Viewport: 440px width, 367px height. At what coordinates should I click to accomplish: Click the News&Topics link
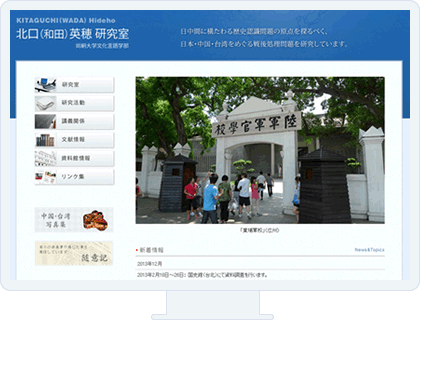[x=369, y=250]
